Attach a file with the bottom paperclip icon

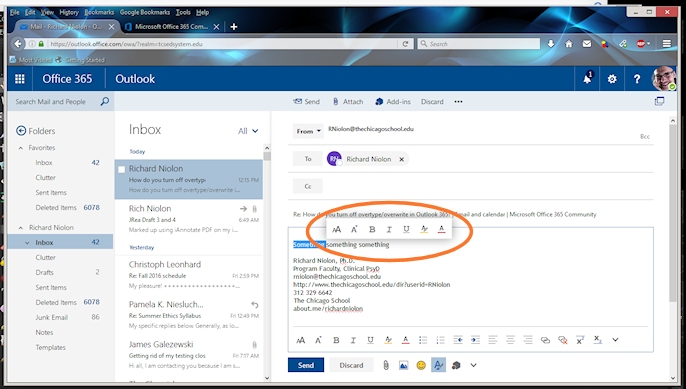click(386, 365)
